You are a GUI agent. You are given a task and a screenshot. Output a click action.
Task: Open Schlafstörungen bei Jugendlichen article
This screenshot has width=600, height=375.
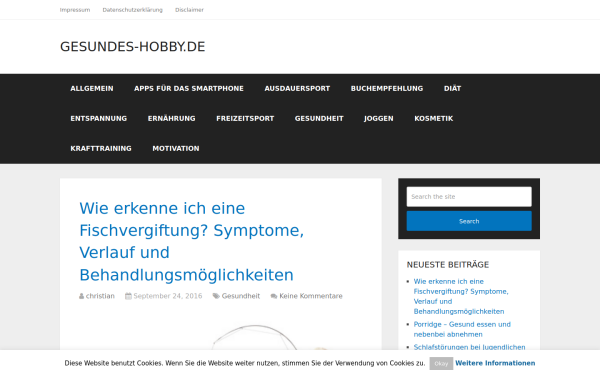coord(470,347)
